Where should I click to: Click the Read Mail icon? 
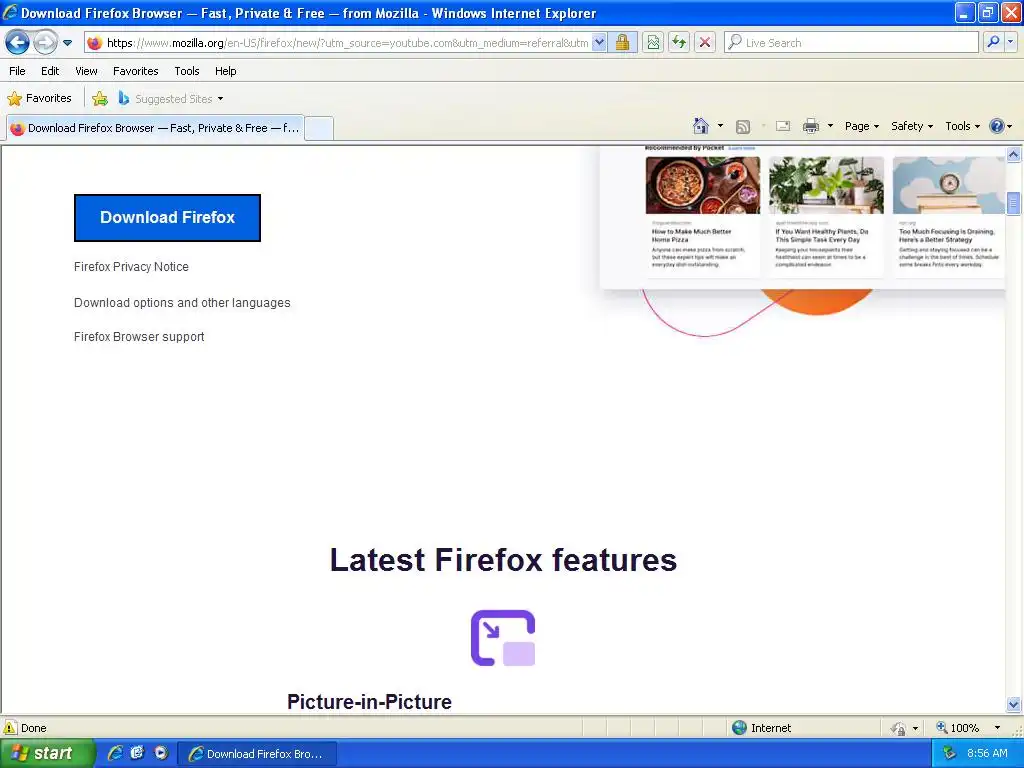tap(783, 127)
